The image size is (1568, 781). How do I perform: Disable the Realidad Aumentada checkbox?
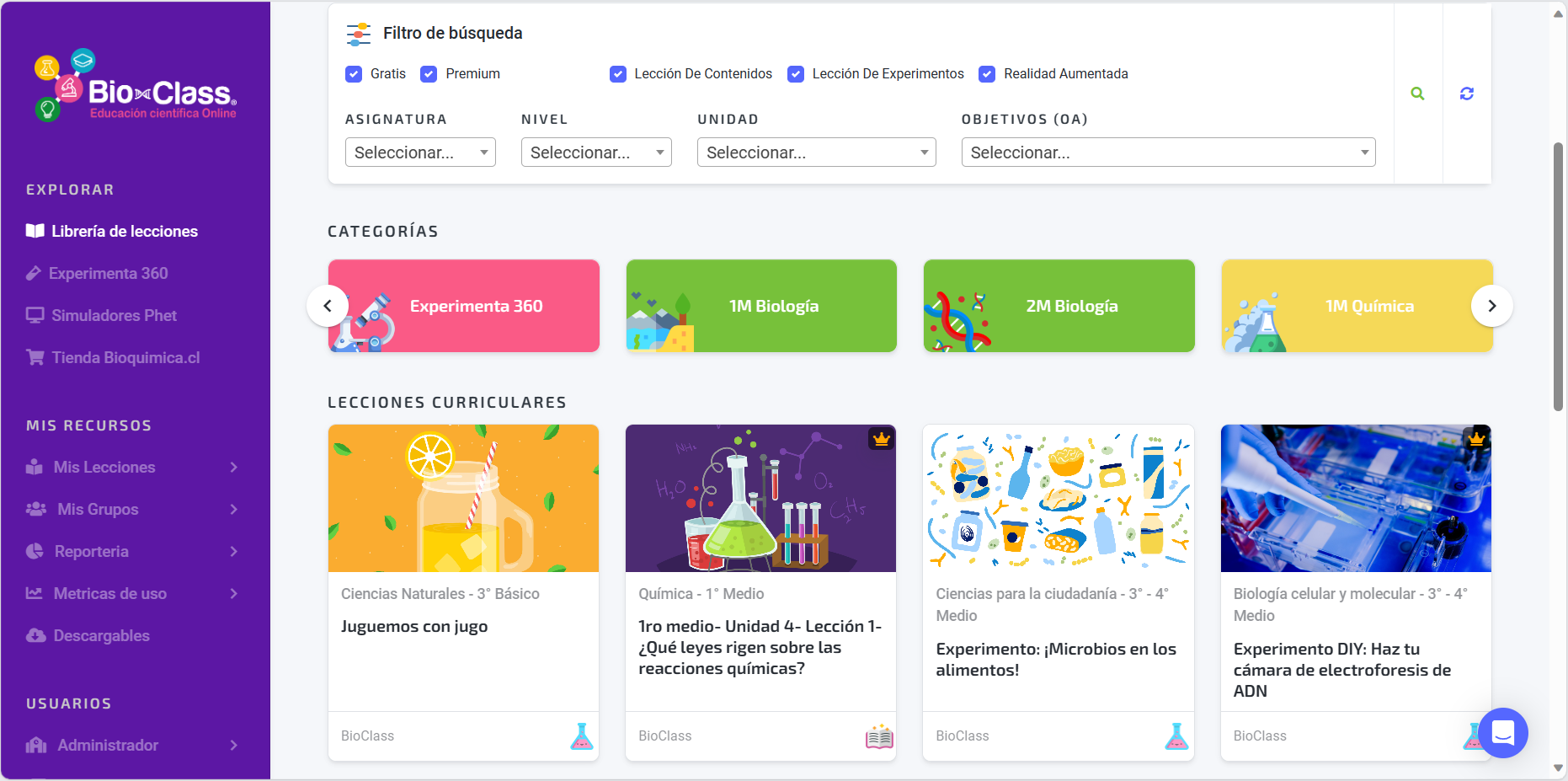987,74
